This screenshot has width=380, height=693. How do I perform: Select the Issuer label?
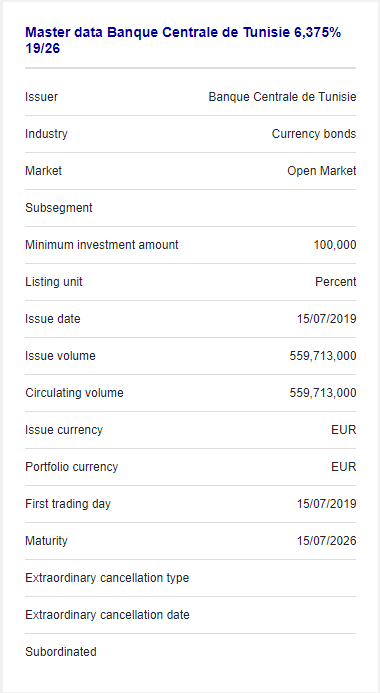pos(42,97)
